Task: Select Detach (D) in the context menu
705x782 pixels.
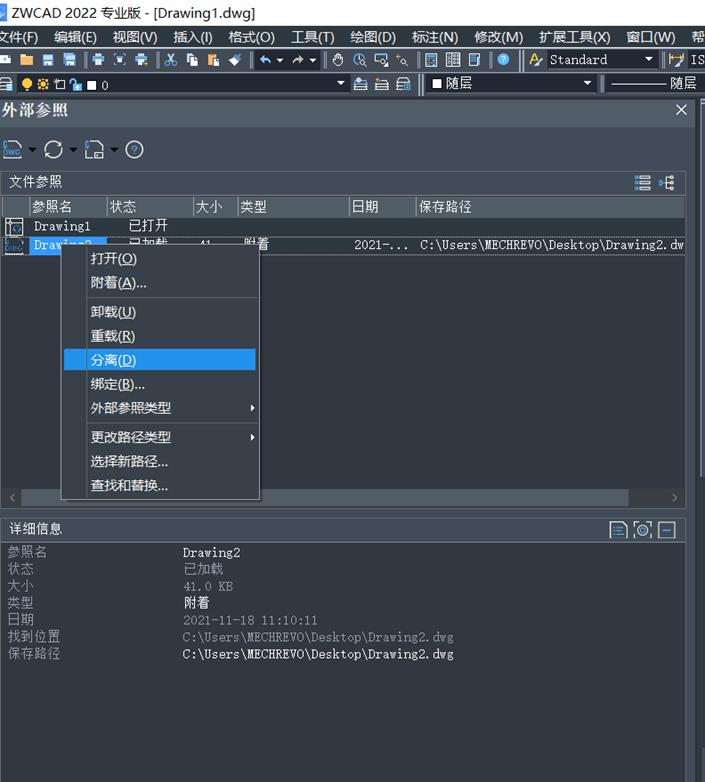Action: (x=160, y=360)
